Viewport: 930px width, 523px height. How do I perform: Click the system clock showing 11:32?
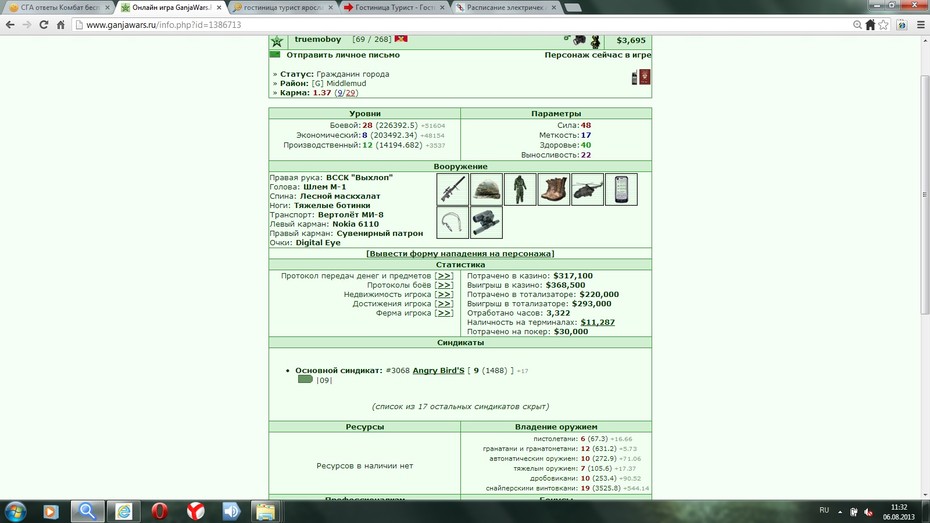tap(899, 508)
